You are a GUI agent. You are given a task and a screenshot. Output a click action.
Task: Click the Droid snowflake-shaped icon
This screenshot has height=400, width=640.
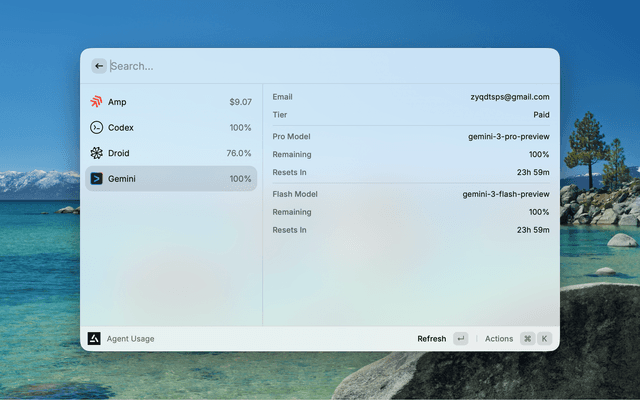pos(96,153)
